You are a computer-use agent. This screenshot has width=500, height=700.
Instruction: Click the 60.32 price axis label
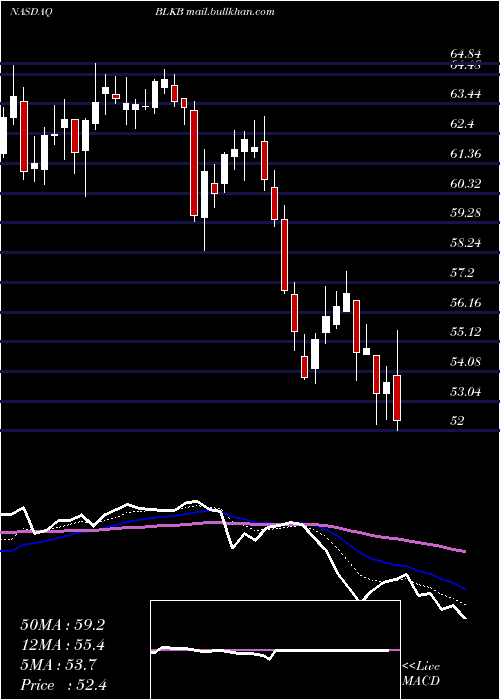[x=466, y=183]
